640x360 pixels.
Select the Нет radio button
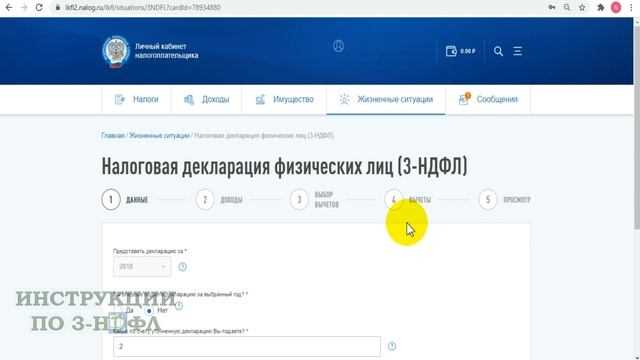click(x=149, y=311)
